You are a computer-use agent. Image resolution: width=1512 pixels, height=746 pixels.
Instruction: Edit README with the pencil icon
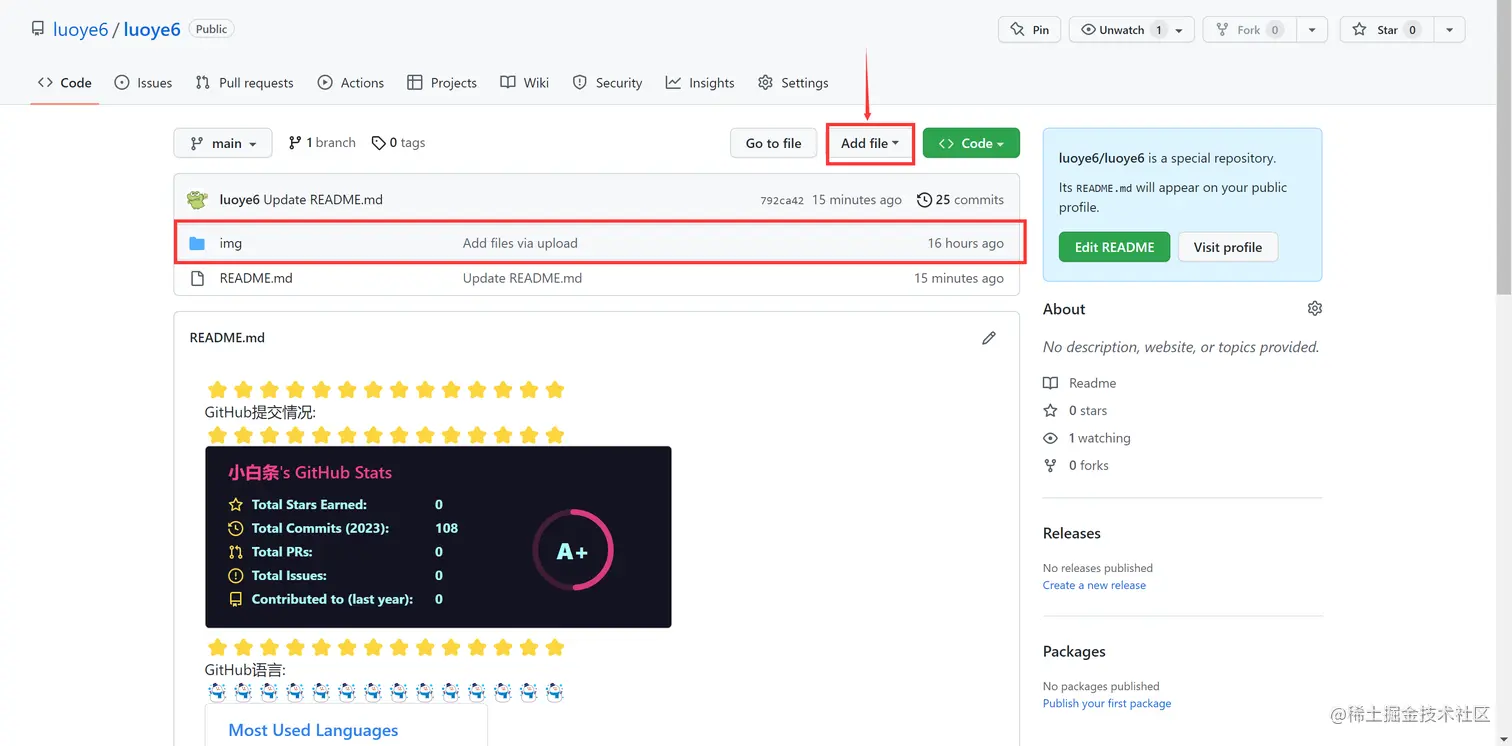(989, 338)
